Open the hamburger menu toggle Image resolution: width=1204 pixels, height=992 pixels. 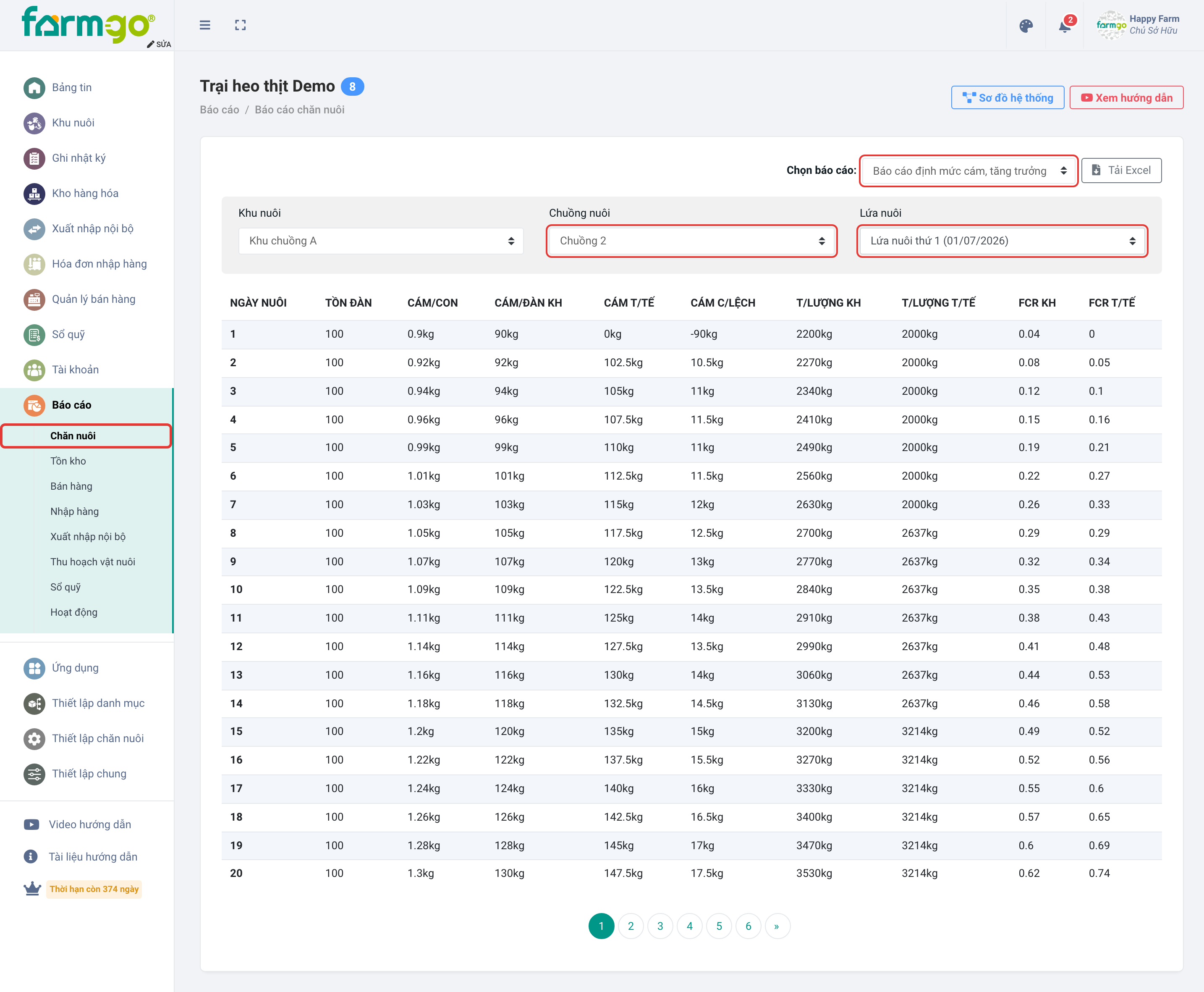[x=204, y=25]
